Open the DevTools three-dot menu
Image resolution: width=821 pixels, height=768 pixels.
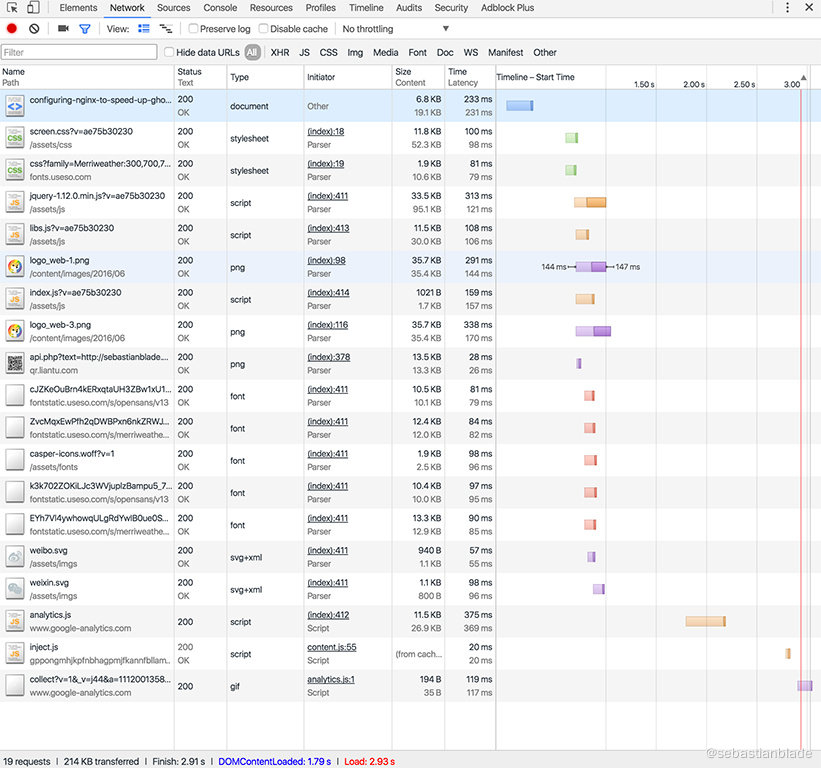787,8
